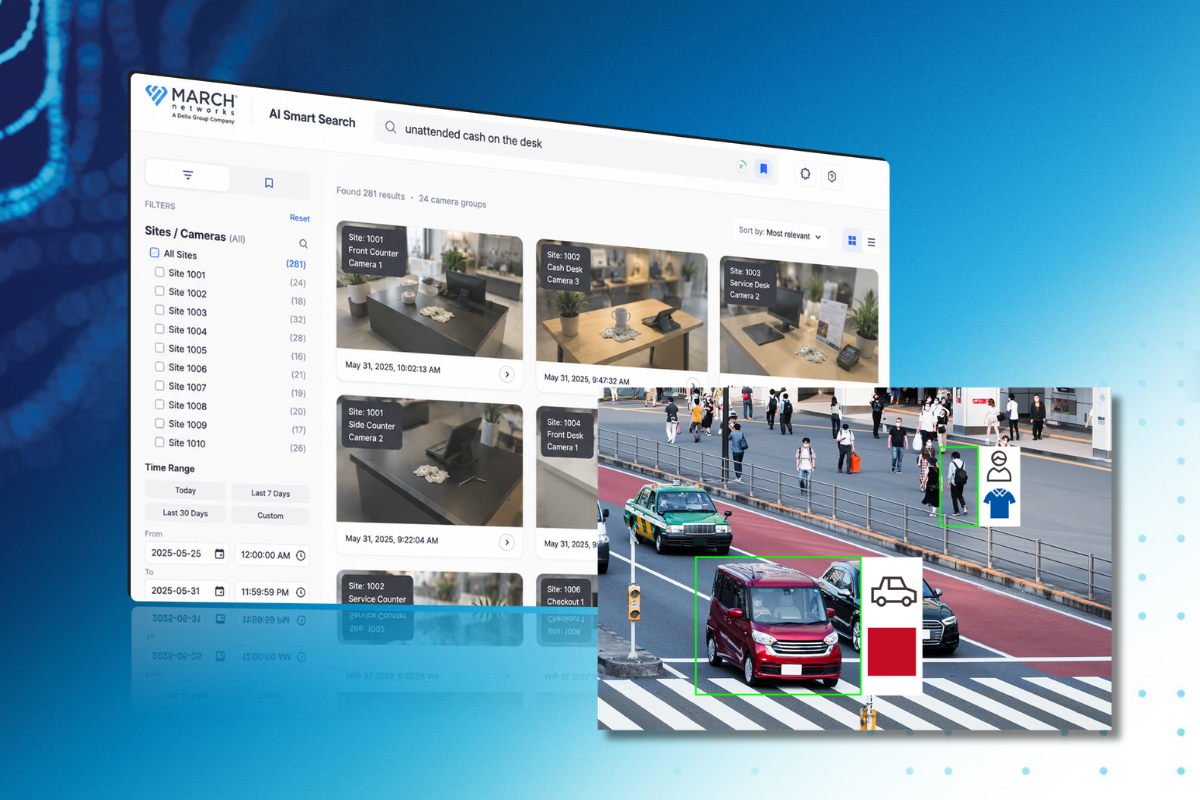Click the From date field 2025-05-25
The height and width of the screenshot is (800, 1200).
[187, 553]
